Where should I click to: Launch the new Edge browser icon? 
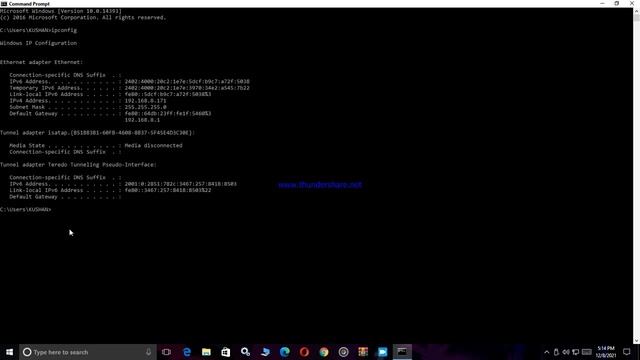coord(284,352)
